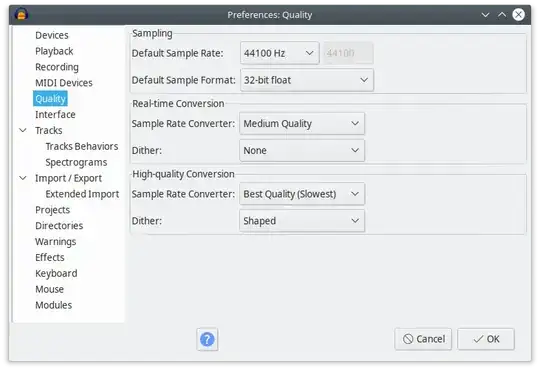The height and width of the screenshot is (370, 540).
Task: Close the Preferences dialog with X
Action: point(518,14)
